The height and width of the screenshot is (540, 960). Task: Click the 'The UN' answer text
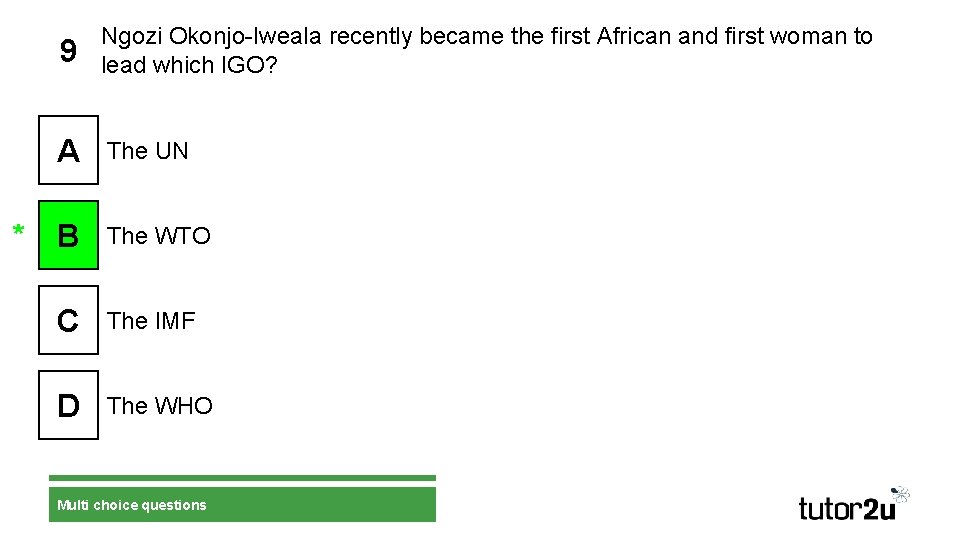pos(148,151)
